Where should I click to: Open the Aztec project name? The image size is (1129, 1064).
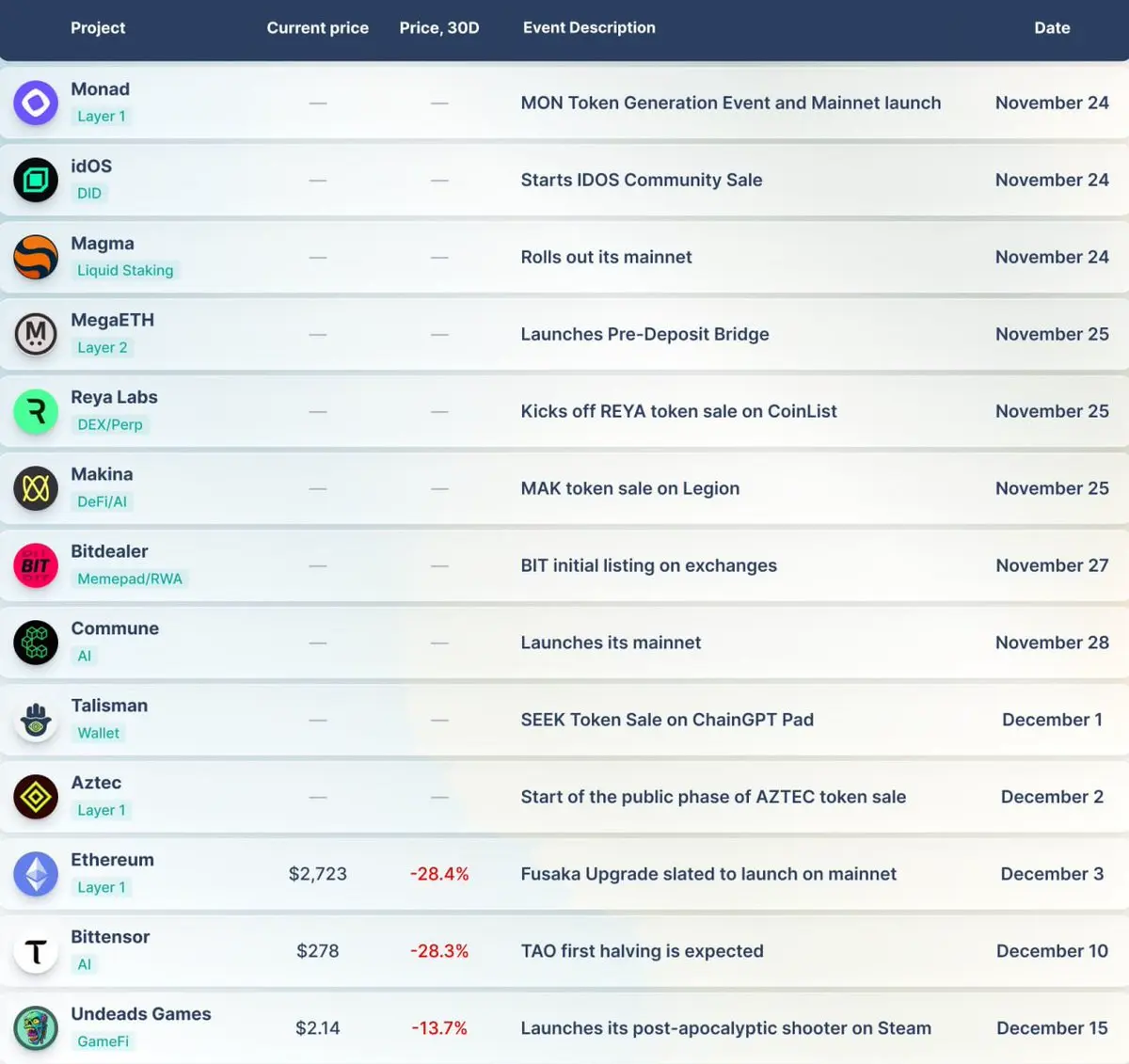[96, 783]
